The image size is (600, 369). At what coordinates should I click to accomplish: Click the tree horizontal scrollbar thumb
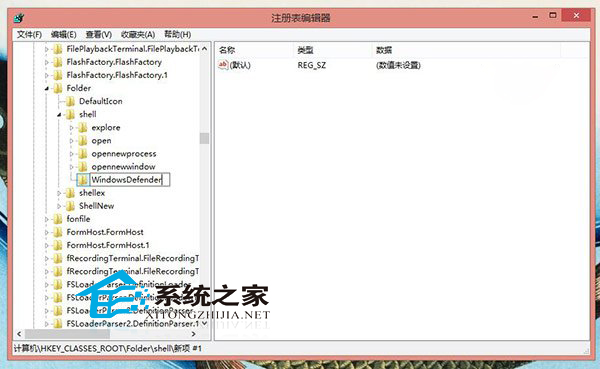coord(67,334)
